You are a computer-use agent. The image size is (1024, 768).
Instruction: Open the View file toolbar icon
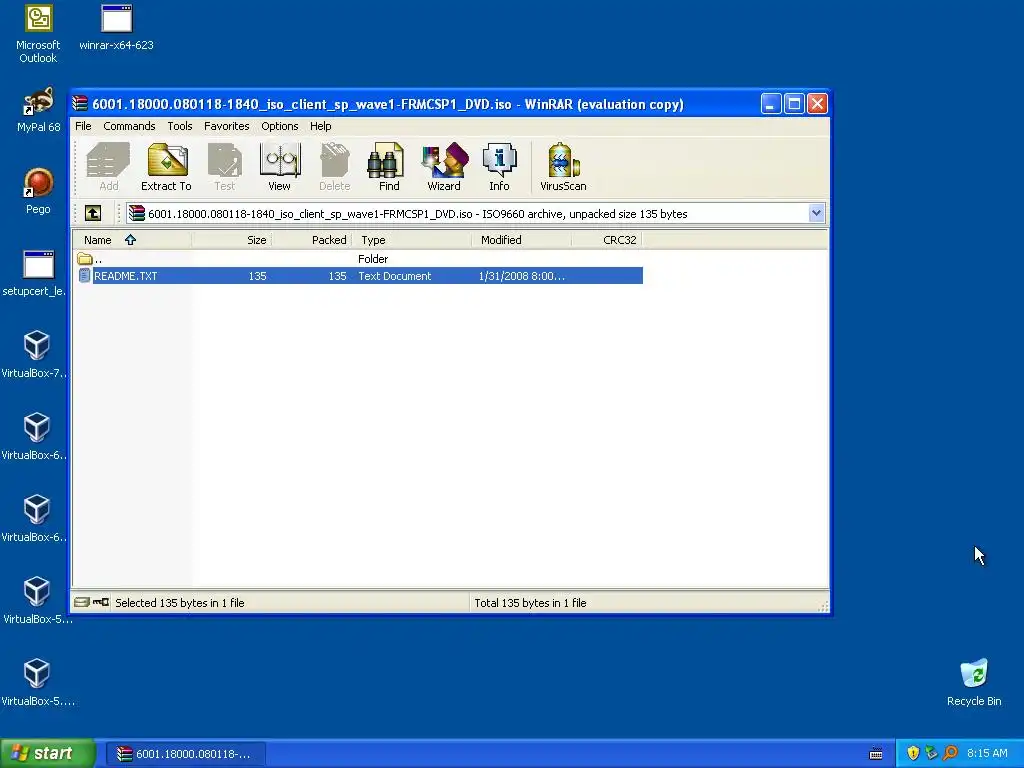[x=280, y=167]
